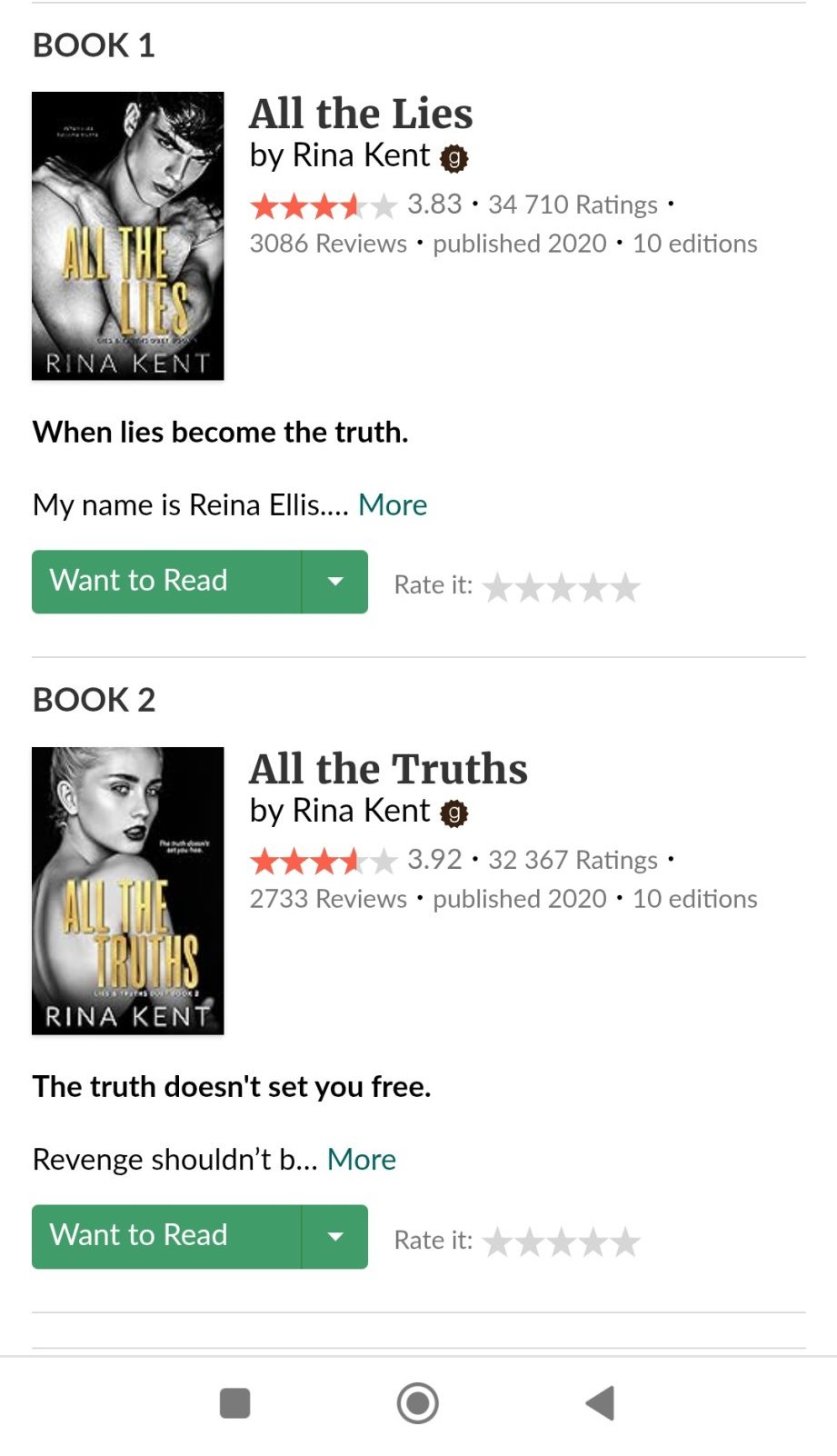Mark All the Truths as Want to Read
837x1456 pixels.
coord(166,1237)
